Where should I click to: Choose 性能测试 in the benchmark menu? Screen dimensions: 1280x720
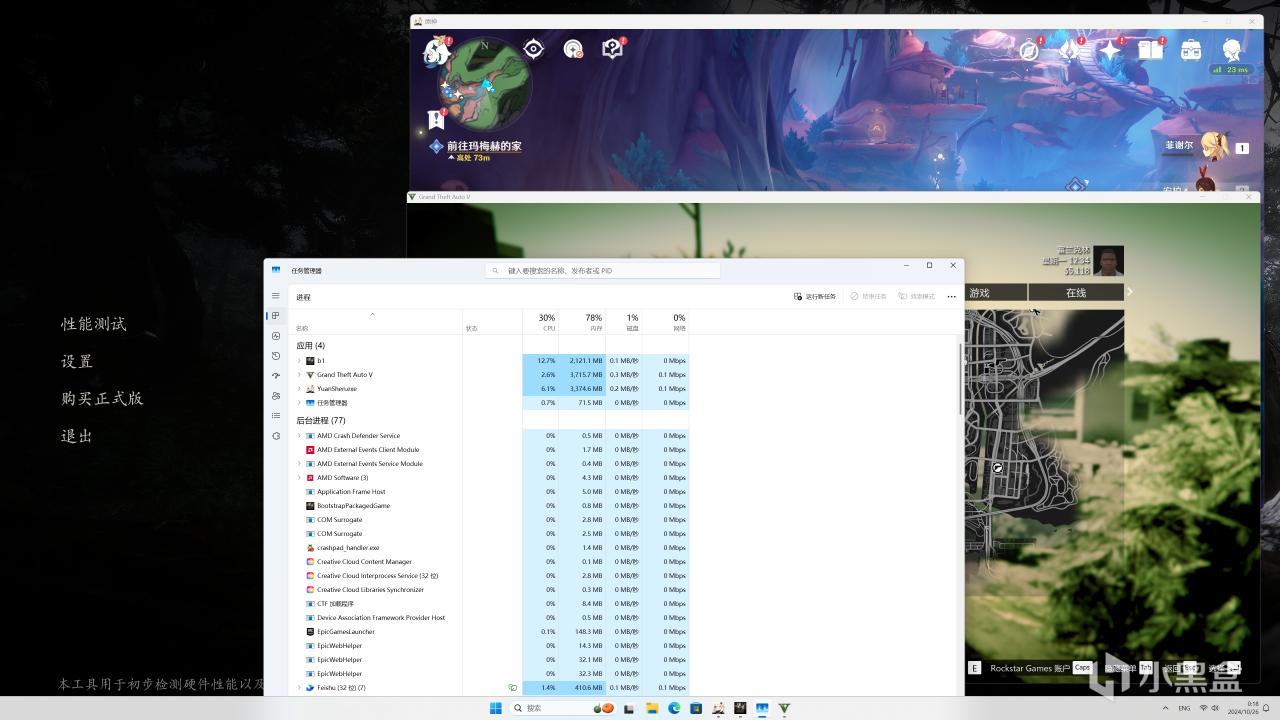(94, 324)
